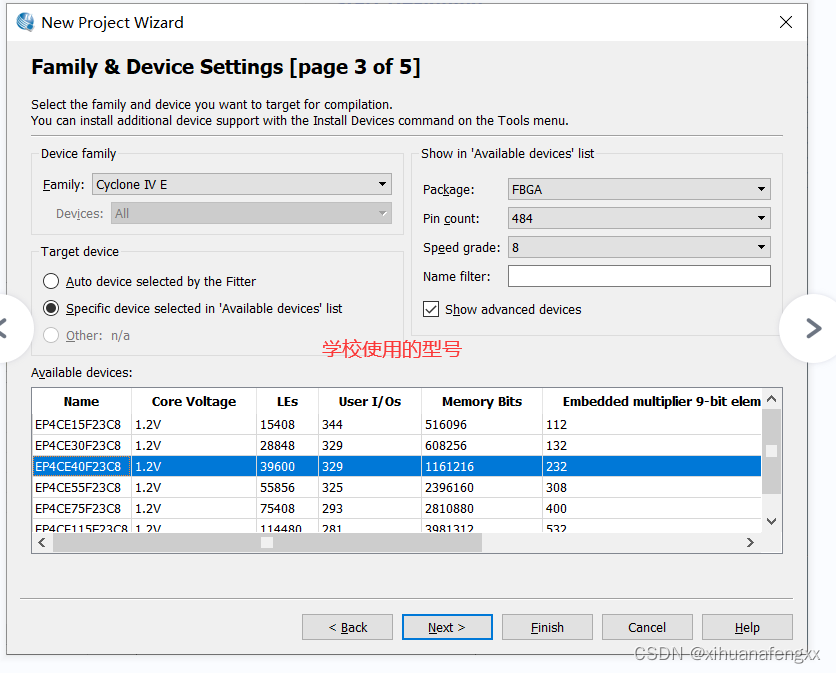Click Memory Bits value 2396160

click(449, 487)
